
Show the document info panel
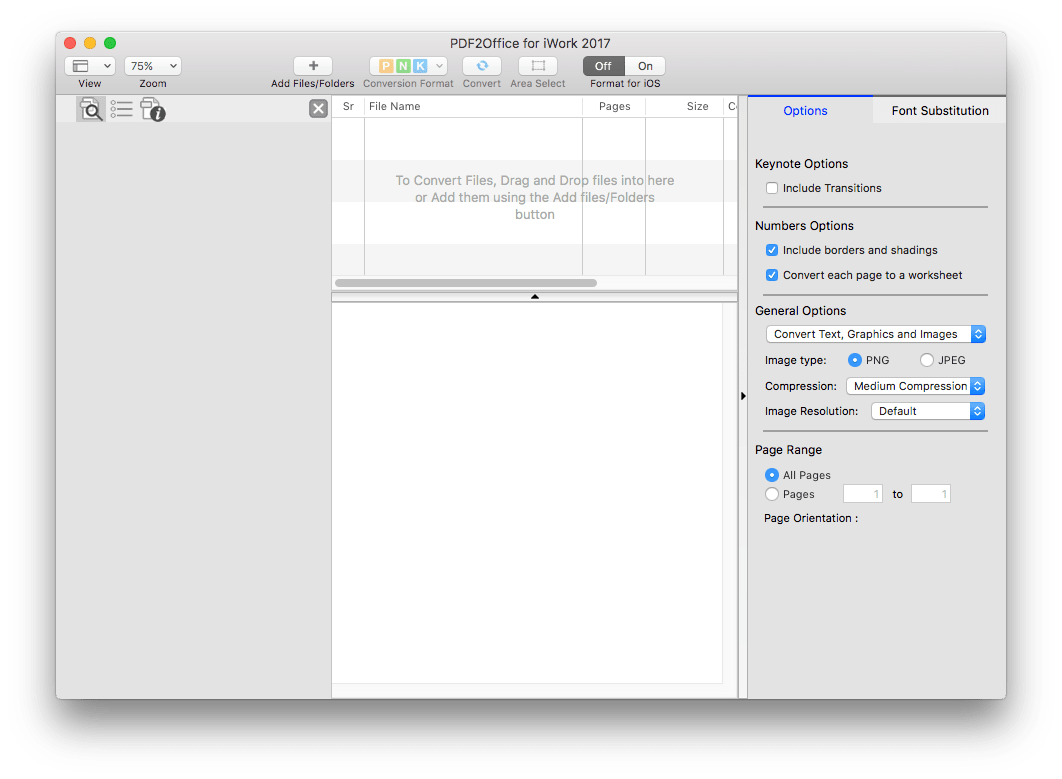click(153, 109)
